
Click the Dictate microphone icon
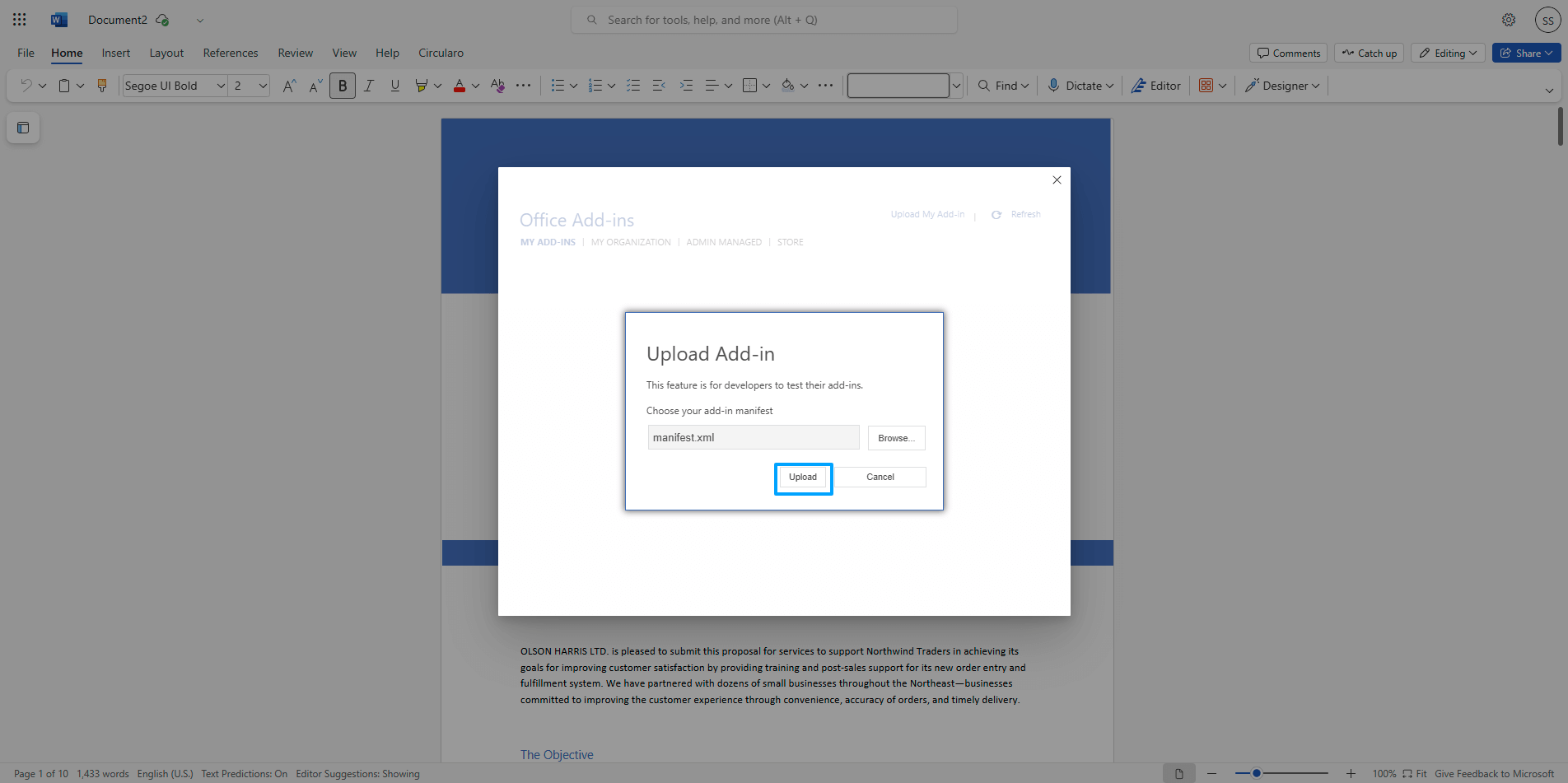pyautogui.click(x=1053, y=86)
